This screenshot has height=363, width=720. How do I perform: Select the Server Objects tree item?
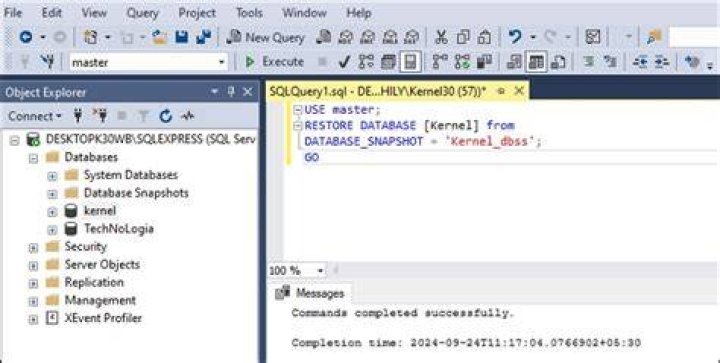point(102,265)
